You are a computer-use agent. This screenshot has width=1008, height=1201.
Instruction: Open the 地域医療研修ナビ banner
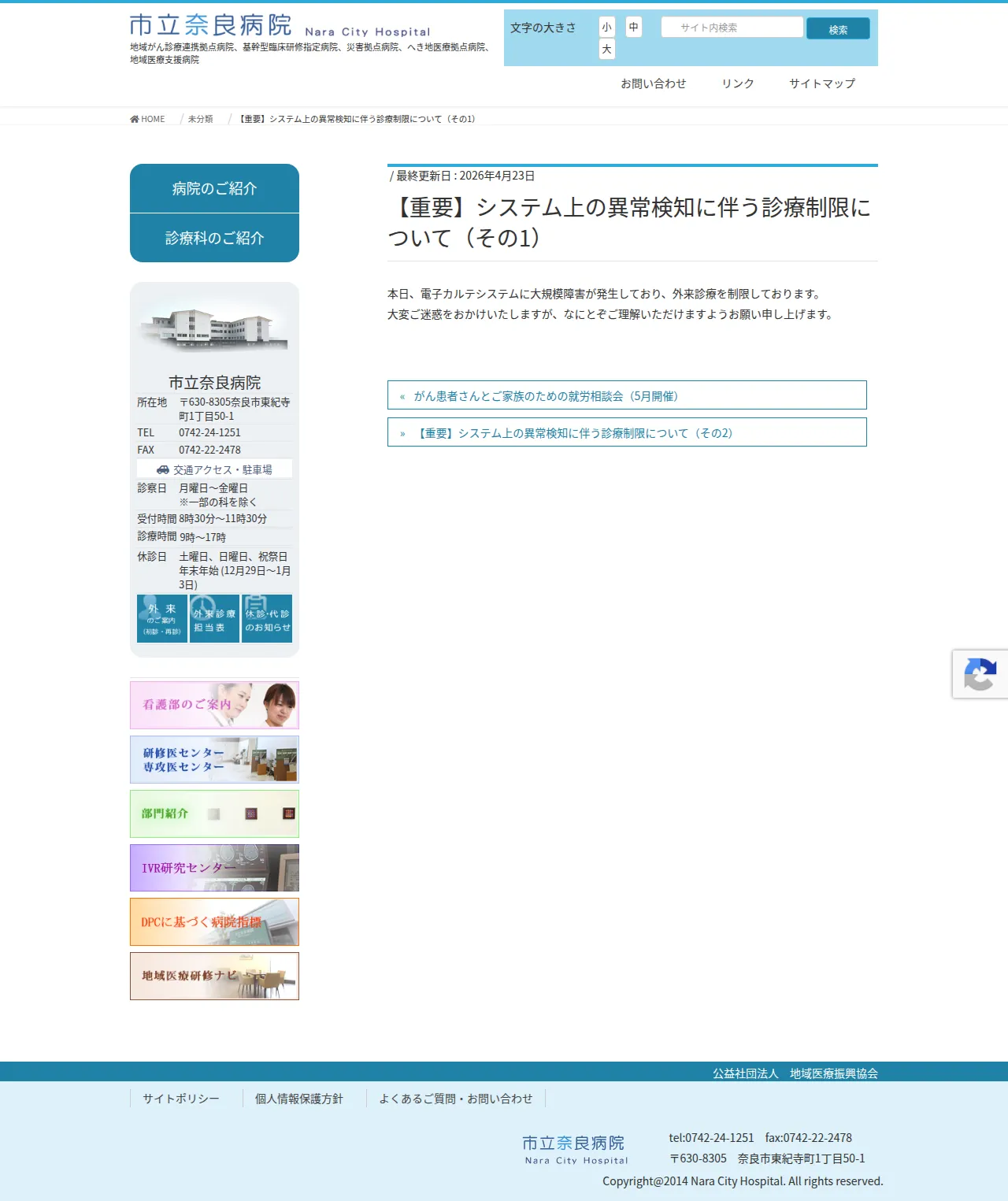coord(214,976)
